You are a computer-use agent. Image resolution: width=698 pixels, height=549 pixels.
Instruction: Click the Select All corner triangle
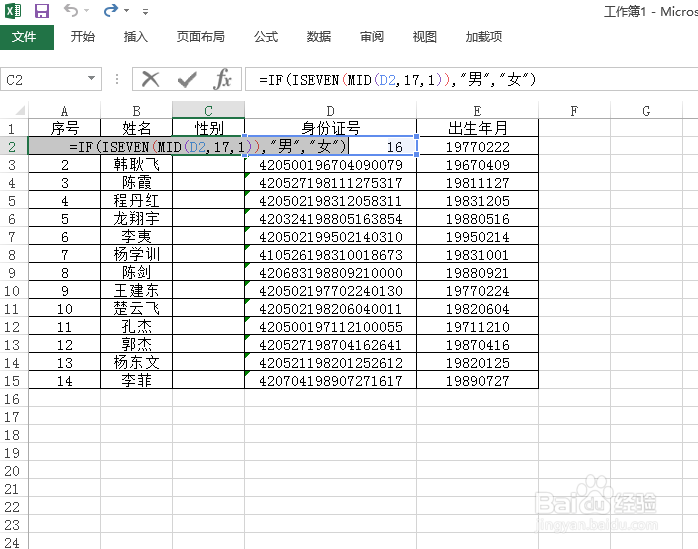point(20,110)
